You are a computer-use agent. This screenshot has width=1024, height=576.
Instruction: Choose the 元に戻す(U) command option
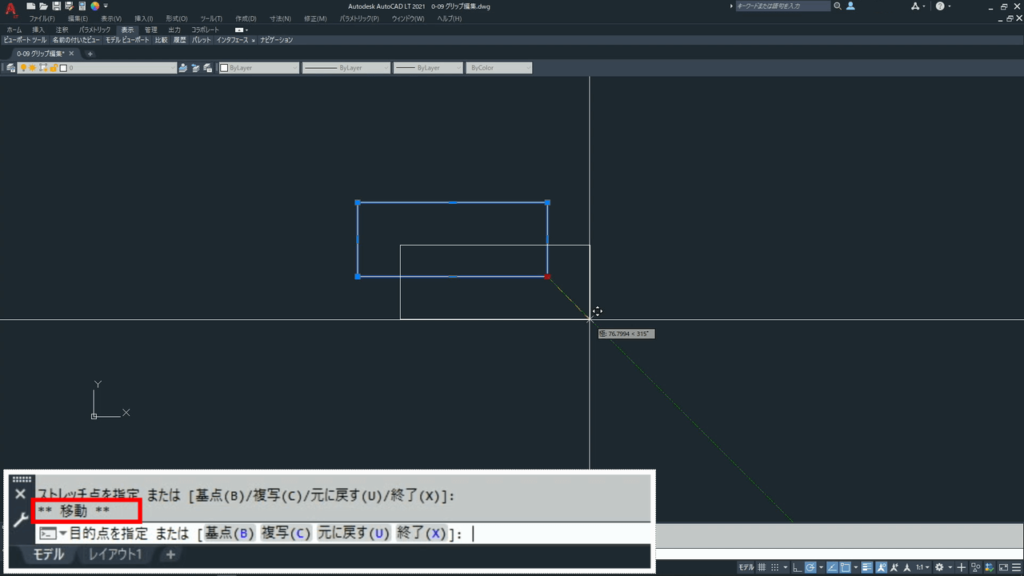click(353, 534)
